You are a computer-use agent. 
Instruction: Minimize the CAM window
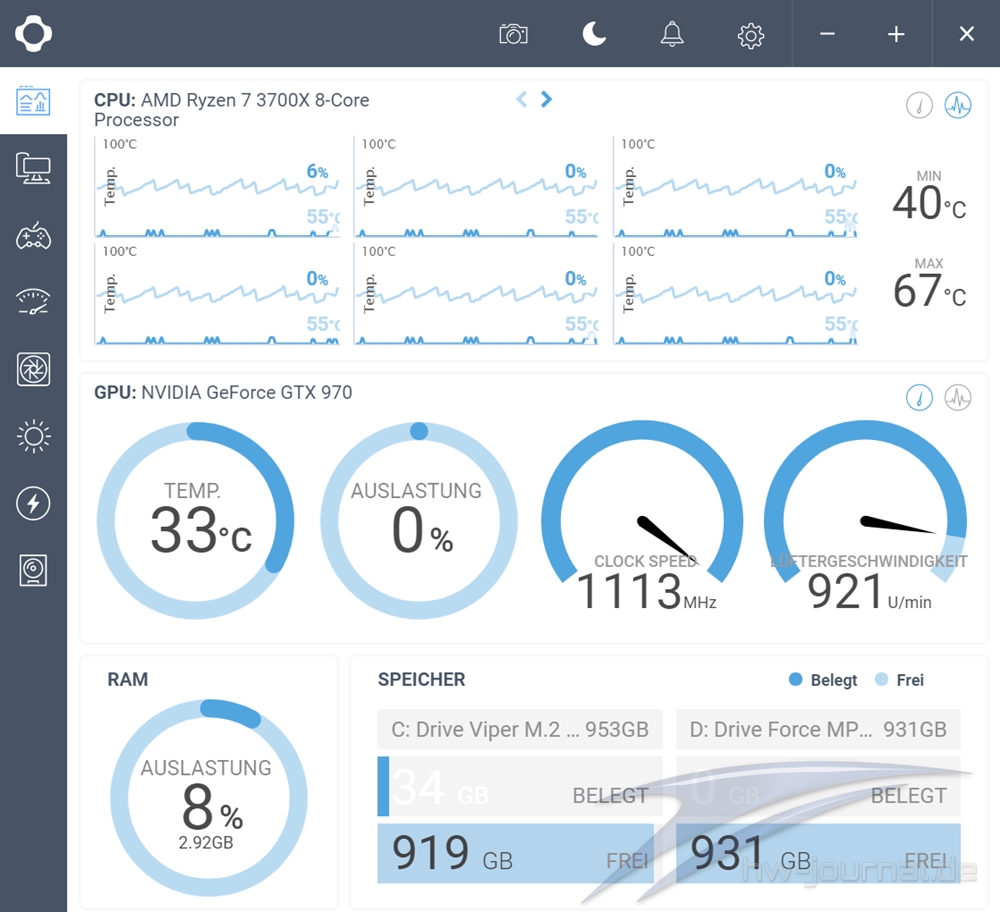tap(827, 34)
